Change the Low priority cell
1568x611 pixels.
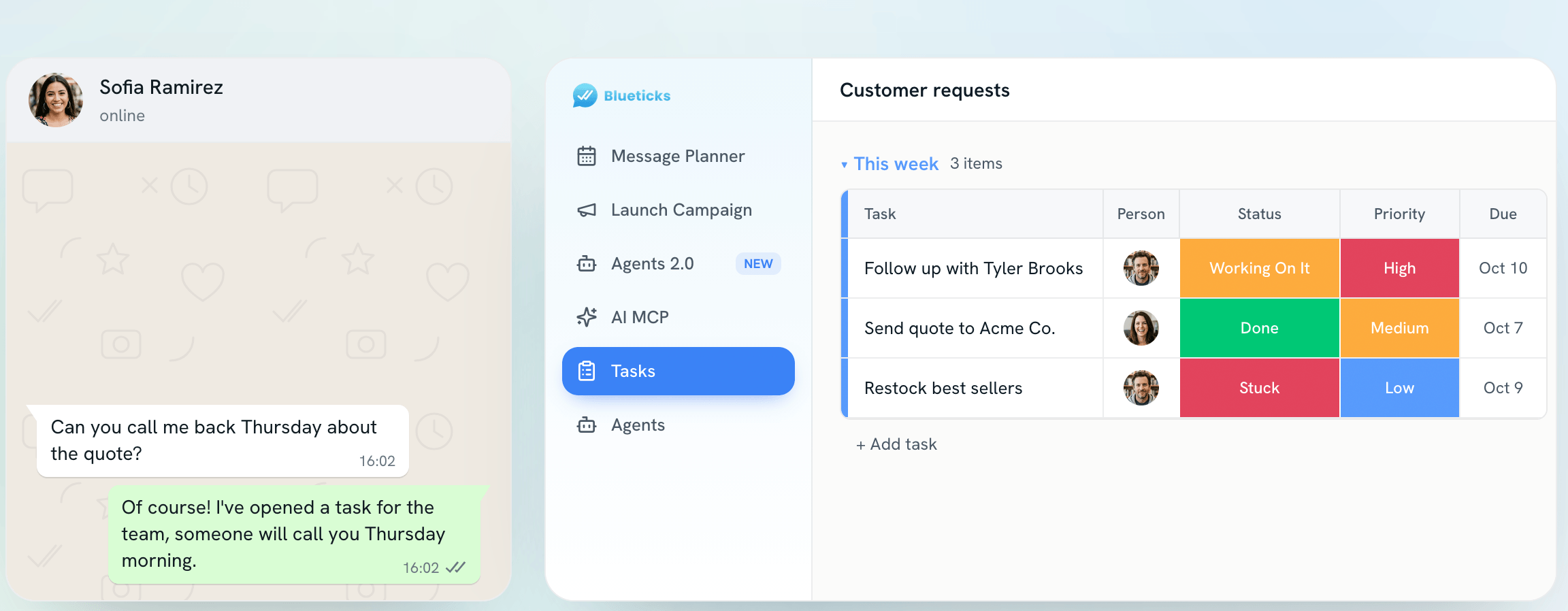1399,388
